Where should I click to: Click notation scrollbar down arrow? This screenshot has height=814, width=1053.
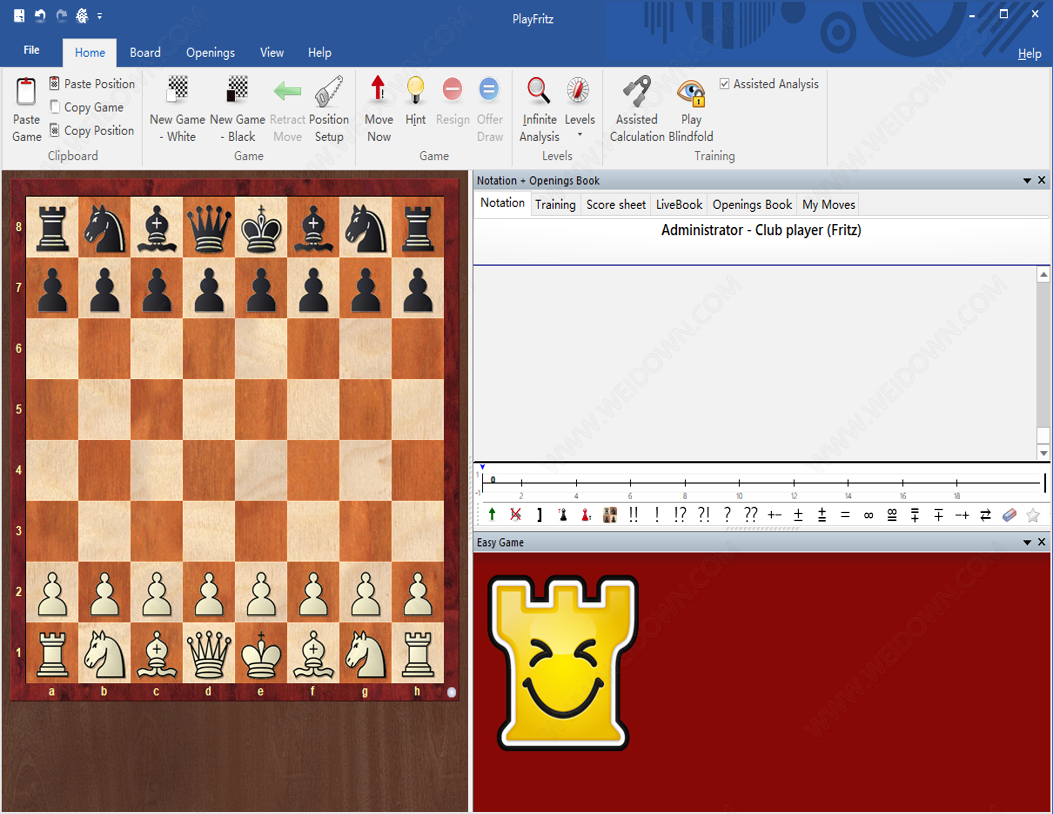(x=1044, y=453)
